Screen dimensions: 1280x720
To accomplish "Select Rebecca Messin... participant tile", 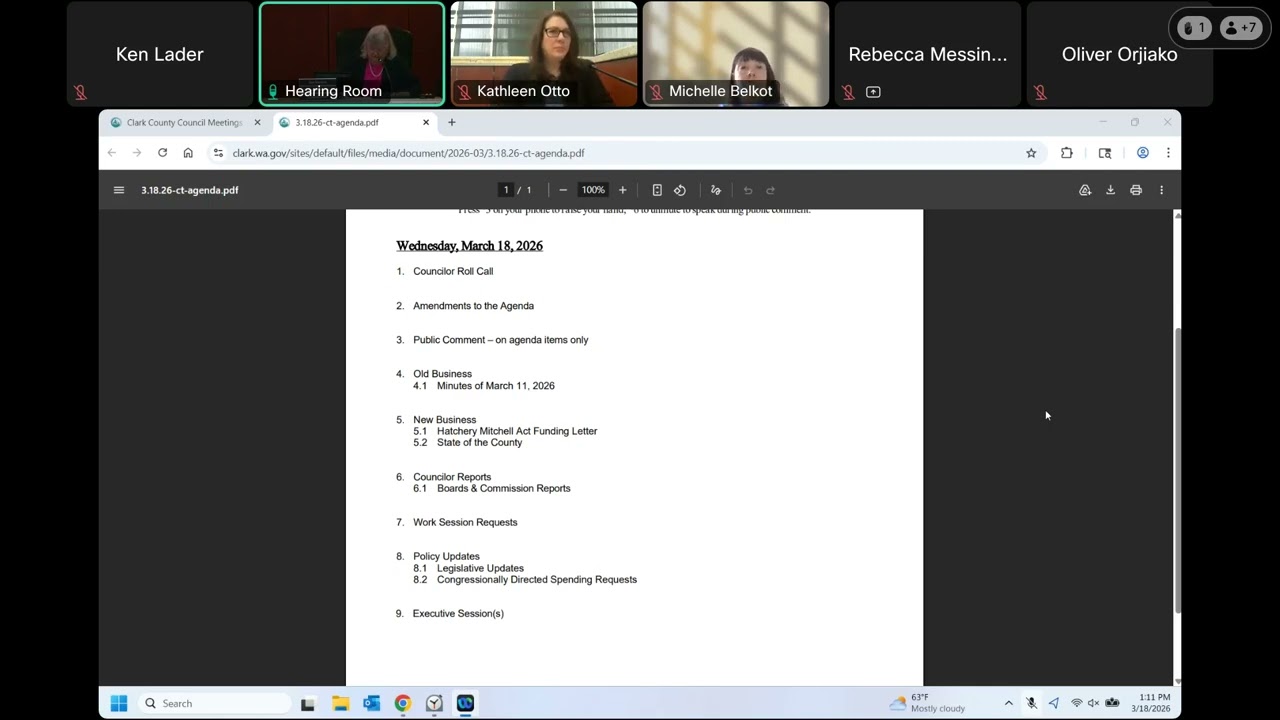I will point(928,54).
